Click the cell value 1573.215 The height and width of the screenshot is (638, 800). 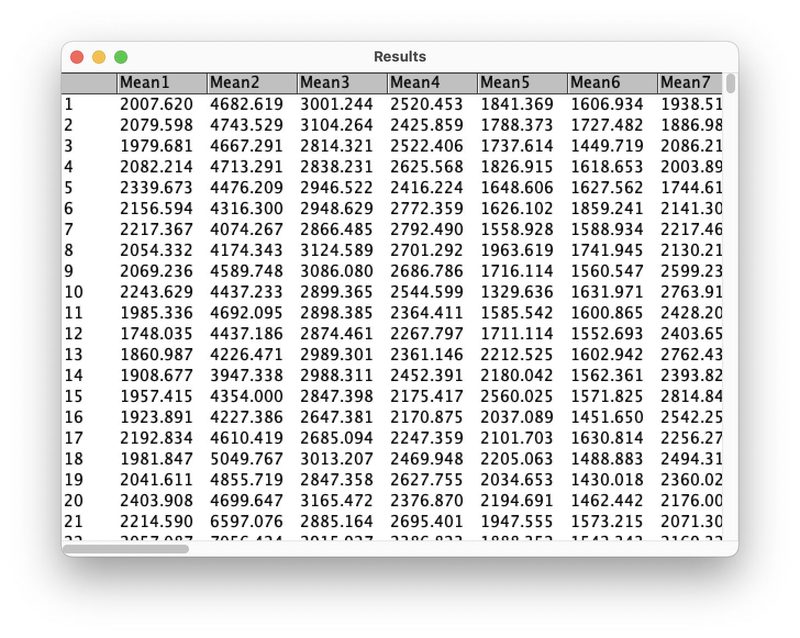coord(607,522)
